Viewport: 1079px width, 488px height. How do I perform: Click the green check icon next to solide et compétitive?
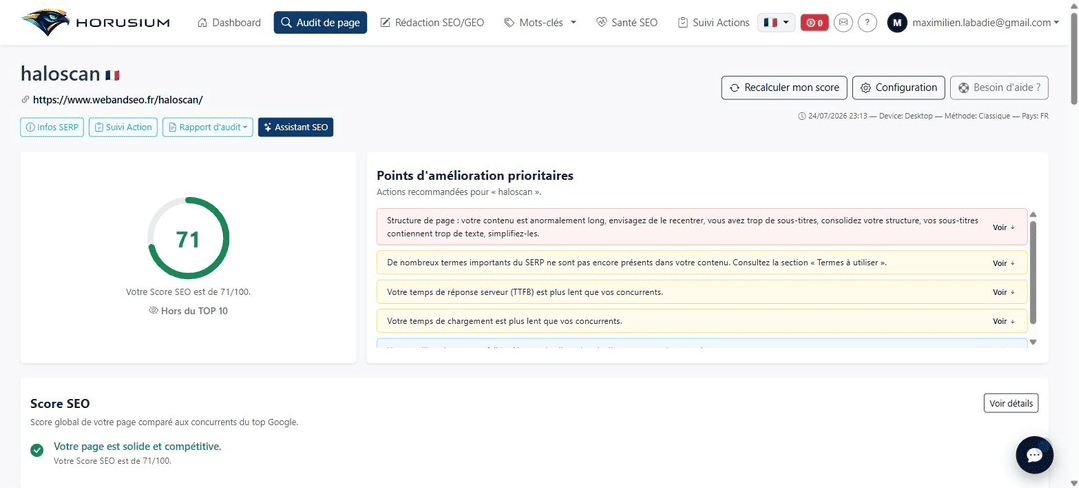click(x=37, y=450)
